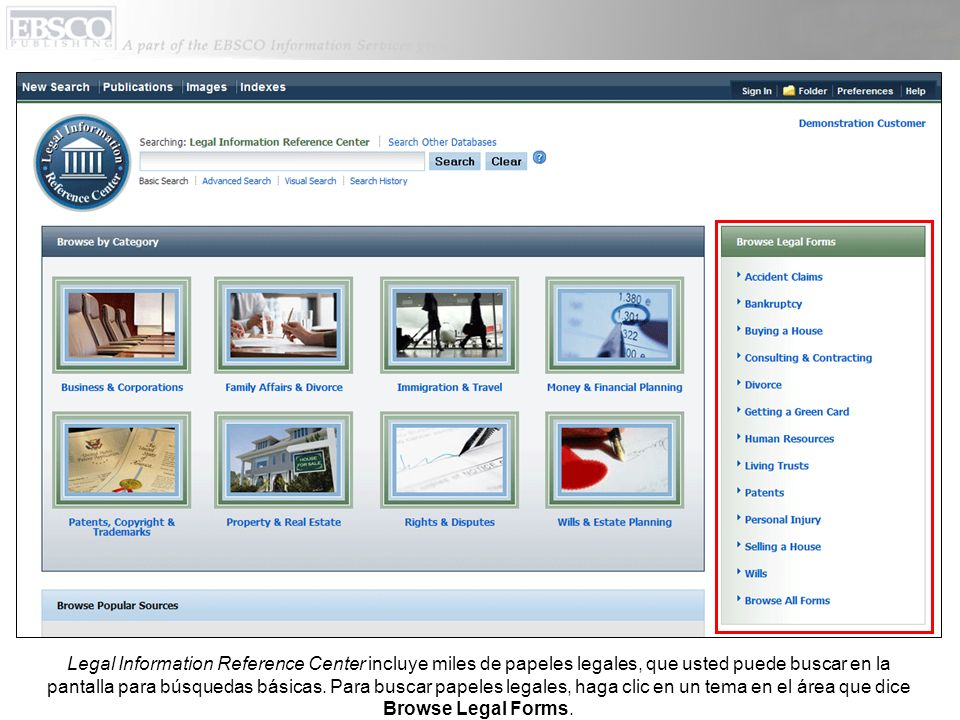The width and height of the screenshot is (960, 720).
Task: Switch to Visual Search
Action: click(310, 181)
